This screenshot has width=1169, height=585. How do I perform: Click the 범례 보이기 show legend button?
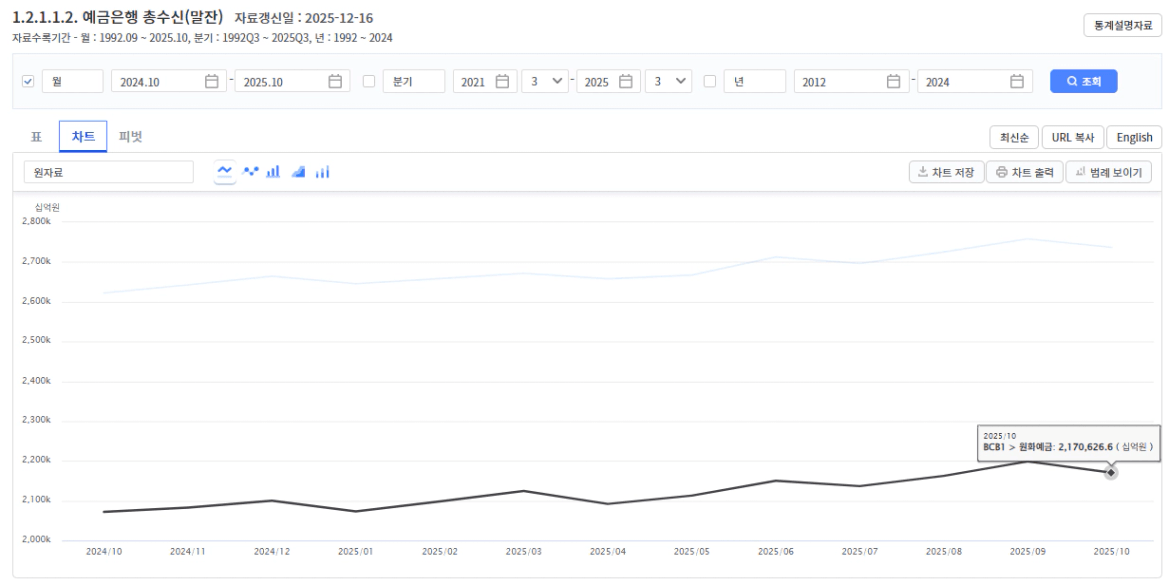tap(1108, 172)
